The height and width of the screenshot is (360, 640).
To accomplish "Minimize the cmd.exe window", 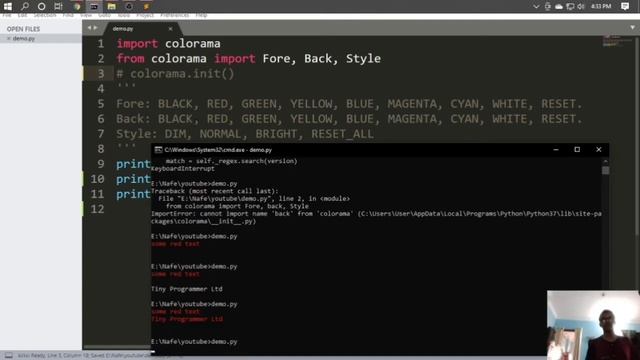I will (x=556, y=150).
